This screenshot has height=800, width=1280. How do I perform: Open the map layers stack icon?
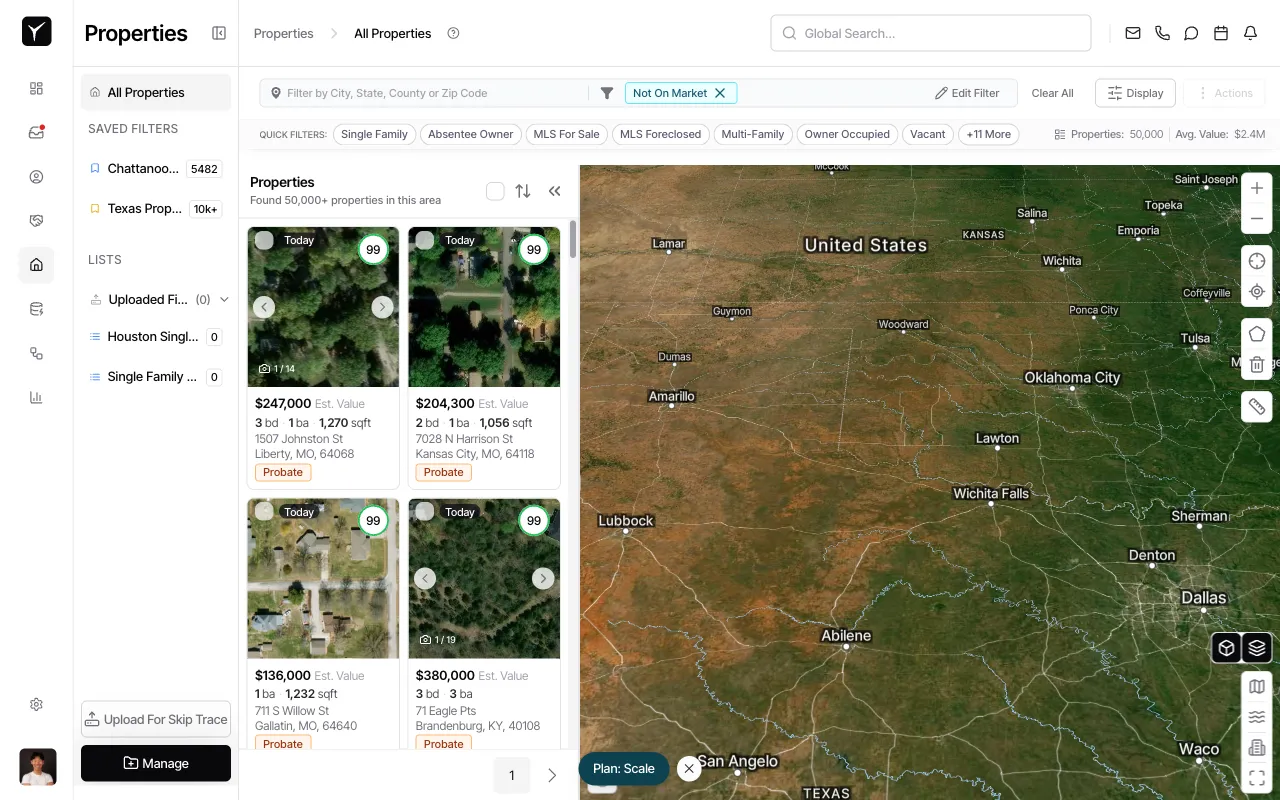[x=1257, y=648]
